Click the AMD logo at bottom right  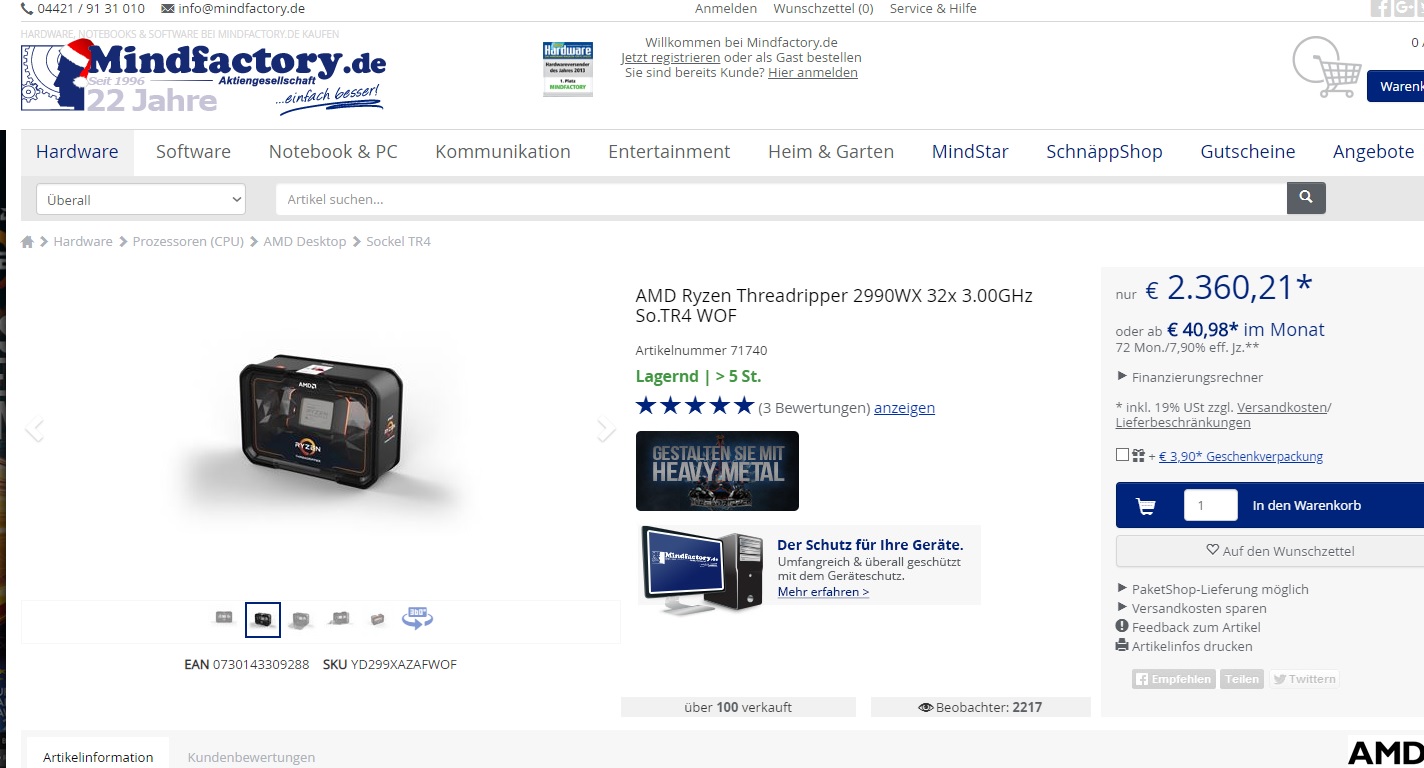coord(1385,753)
